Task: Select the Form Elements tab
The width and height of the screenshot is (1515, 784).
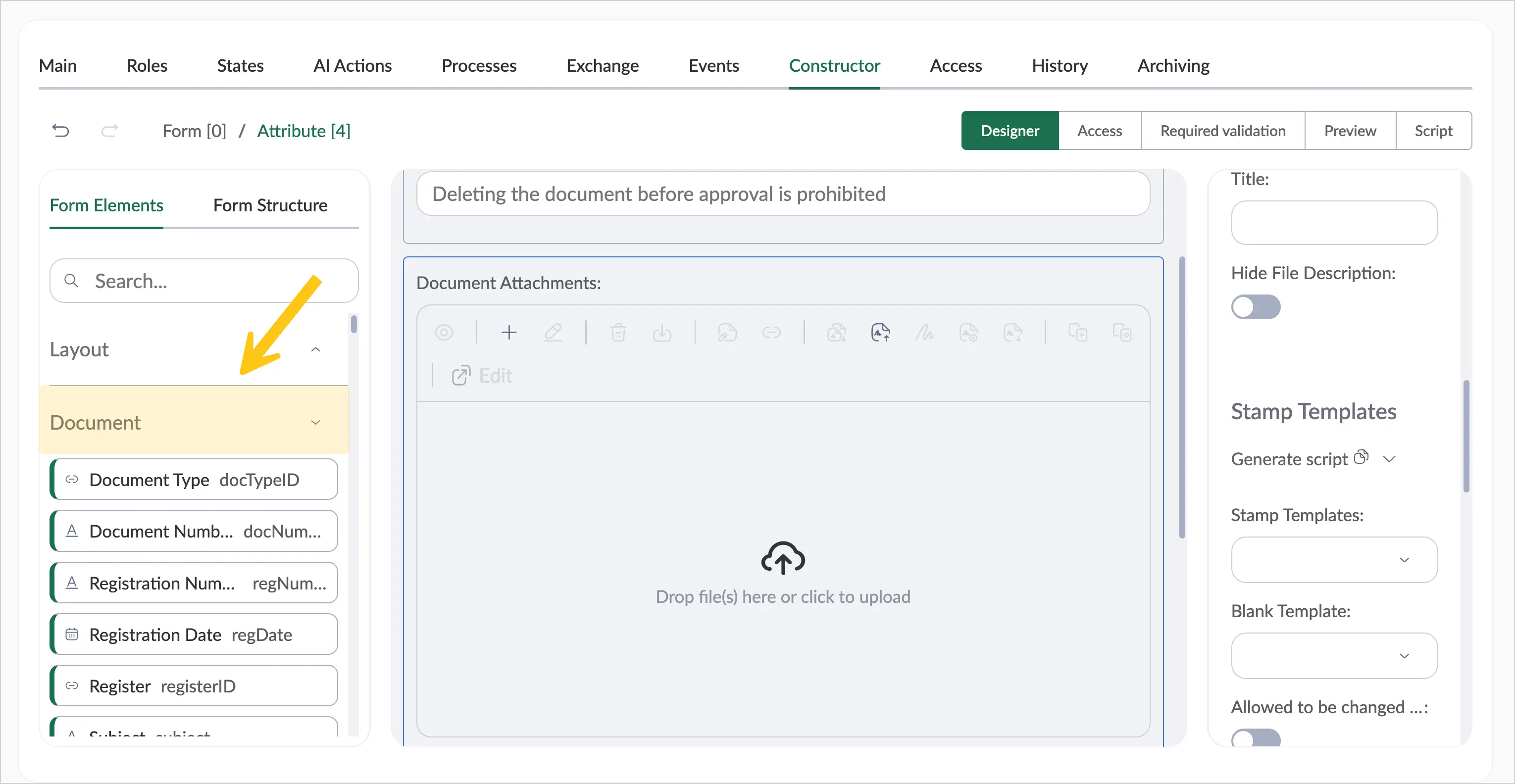Action: 106,205
